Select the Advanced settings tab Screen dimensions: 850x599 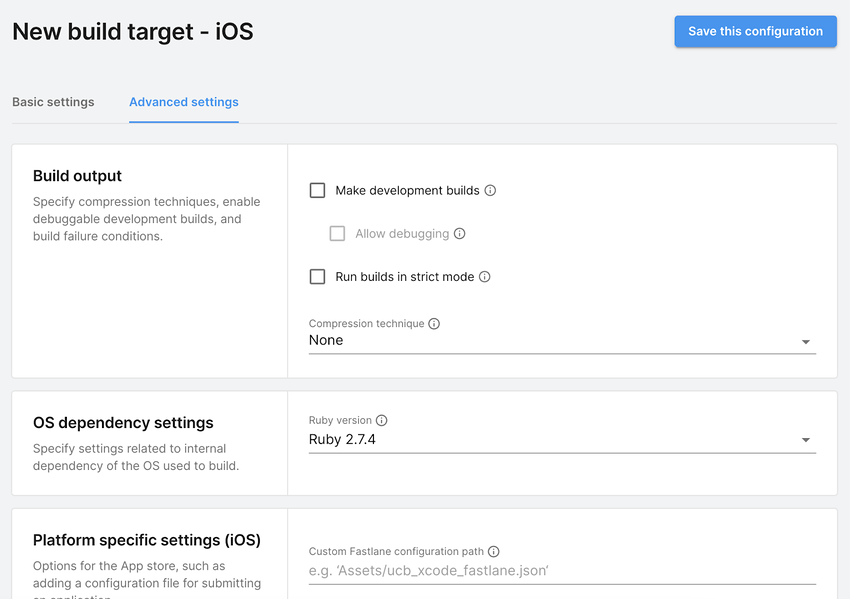pos(183,102)
